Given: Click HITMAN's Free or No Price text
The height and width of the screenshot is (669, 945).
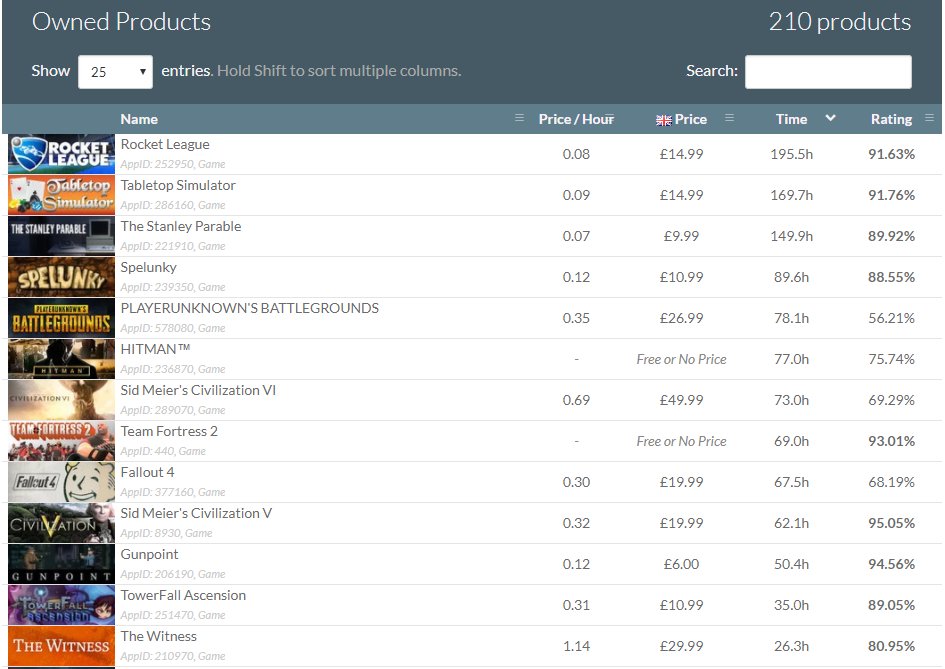Looking at the screenshot, I should (681, 359).
